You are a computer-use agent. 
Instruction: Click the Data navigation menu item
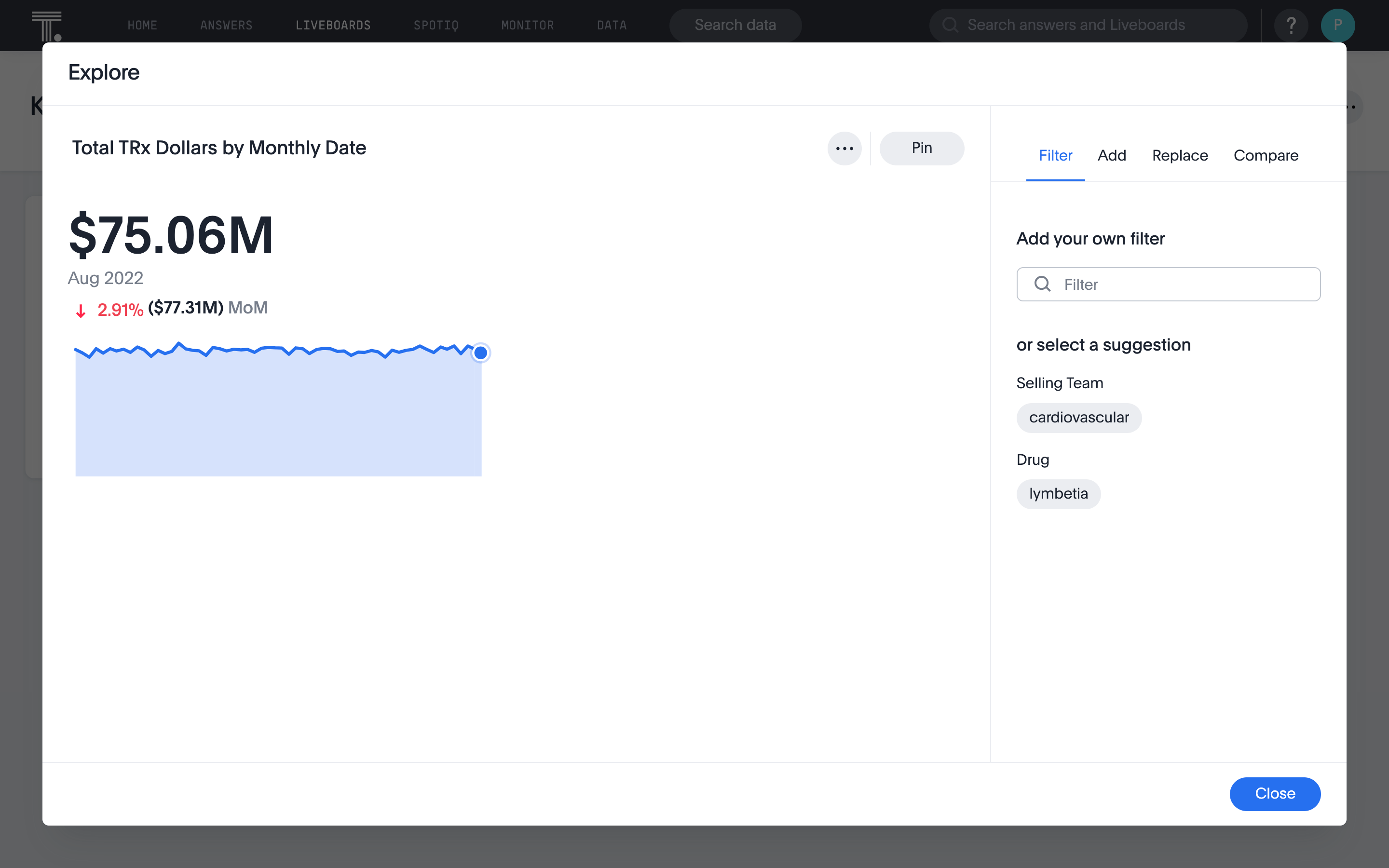point(611,25)
